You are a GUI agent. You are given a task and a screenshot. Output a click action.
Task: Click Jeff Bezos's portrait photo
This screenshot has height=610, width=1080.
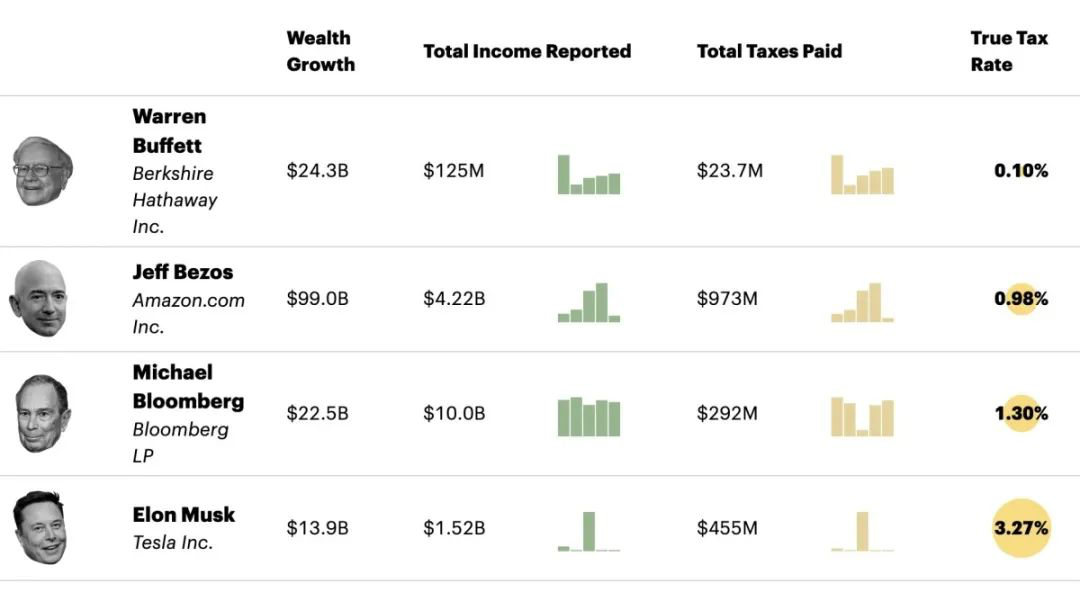point(40,298)
